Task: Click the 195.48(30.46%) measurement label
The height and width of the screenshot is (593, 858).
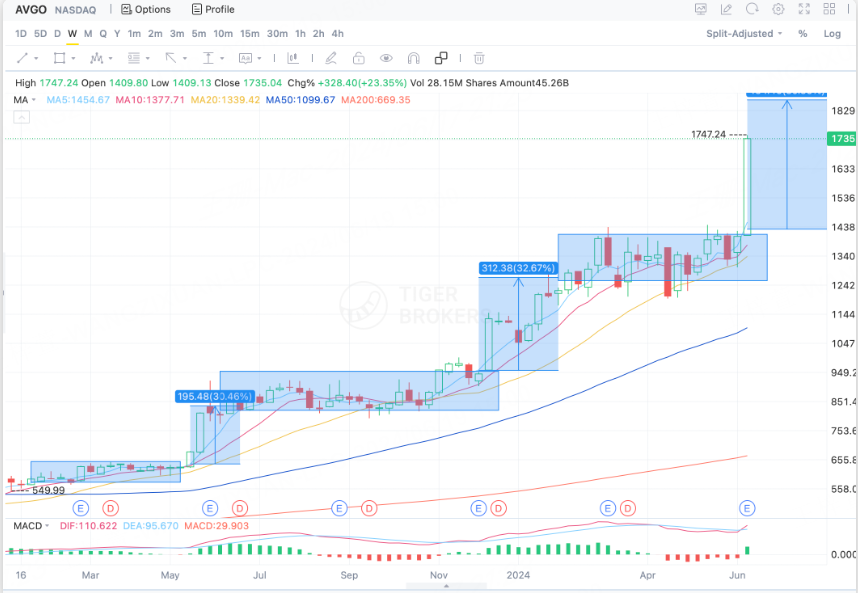Action: click(215, 396)
